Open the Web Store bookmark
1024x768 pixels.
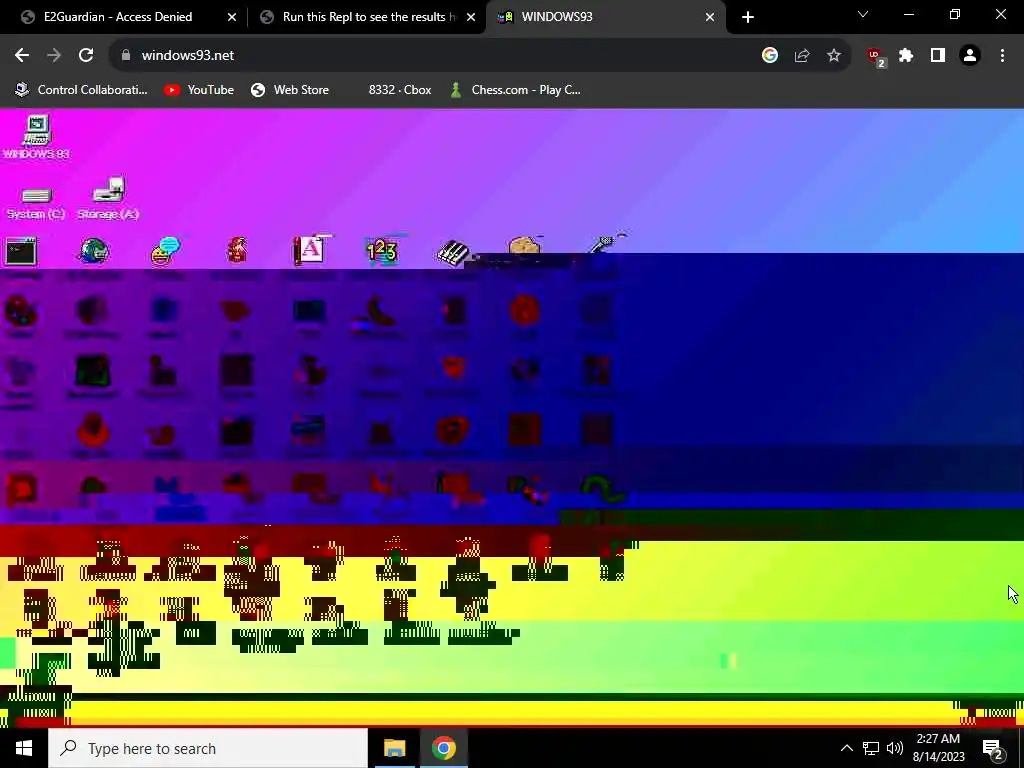(290, 90)
